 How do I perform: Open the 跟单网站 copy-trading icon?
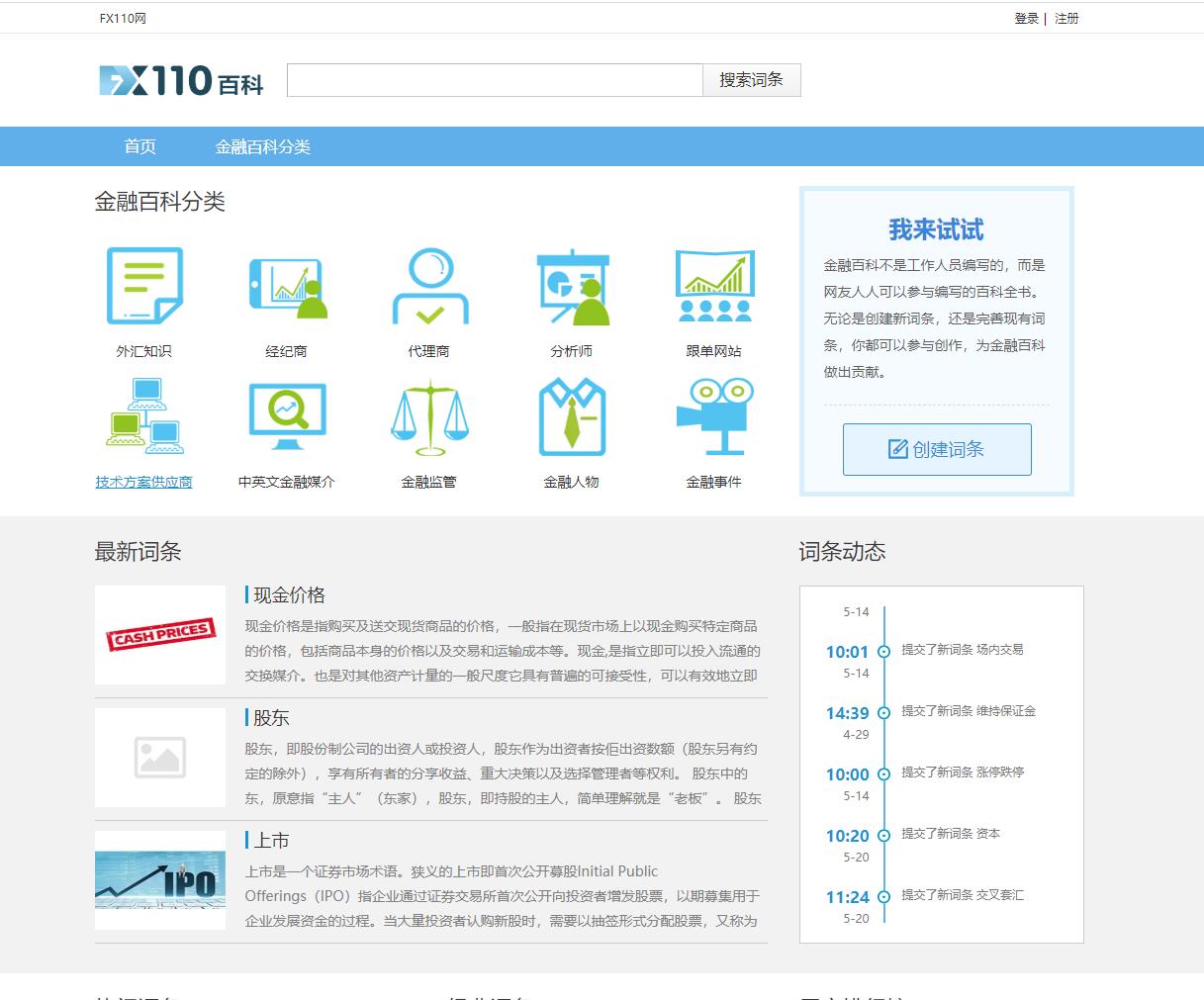coord(714,286)
